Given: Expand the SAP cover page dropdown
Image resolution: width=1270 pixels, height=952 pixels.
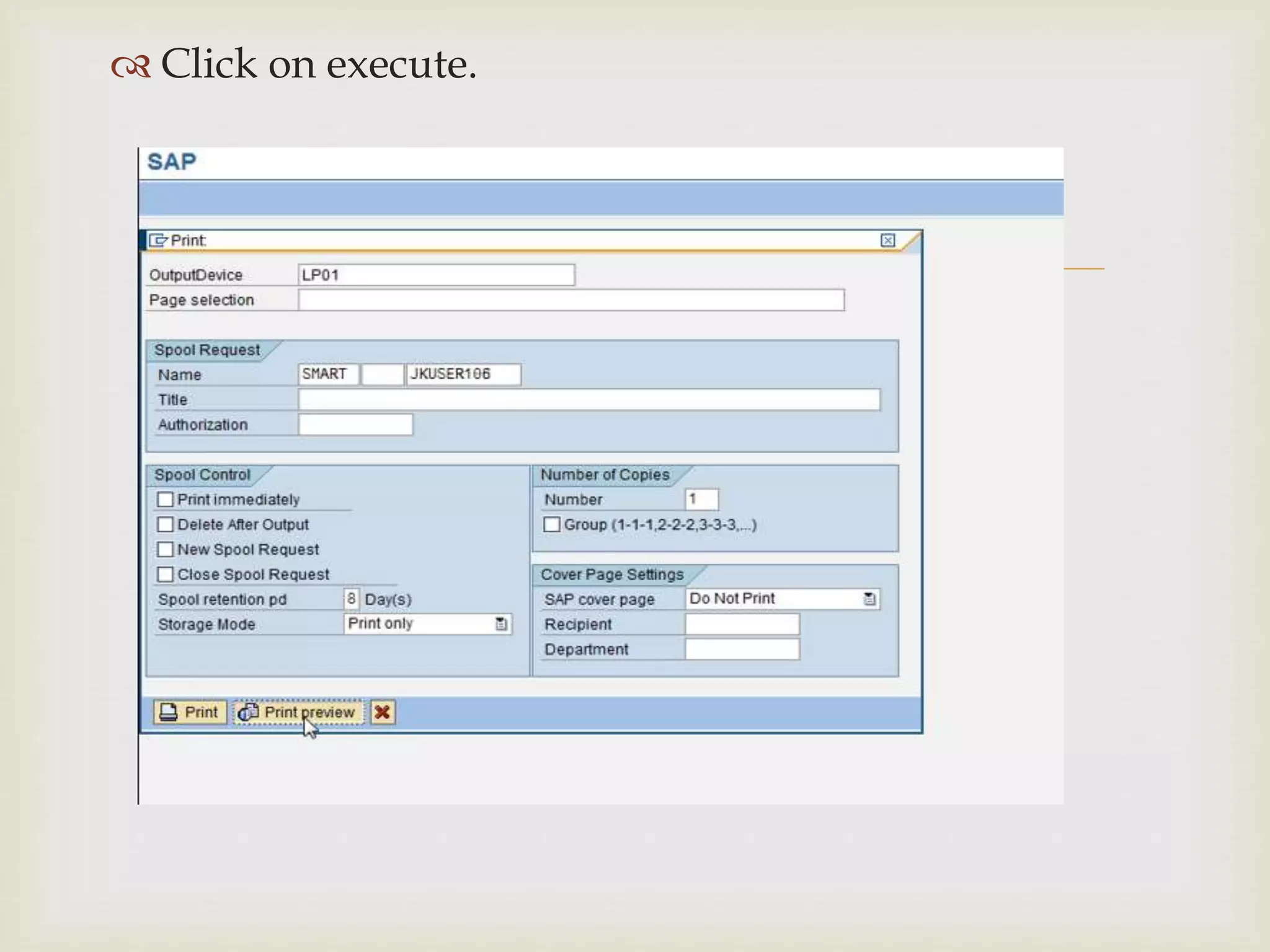Looking at the screenshot, I should click(x=869, y=599).
